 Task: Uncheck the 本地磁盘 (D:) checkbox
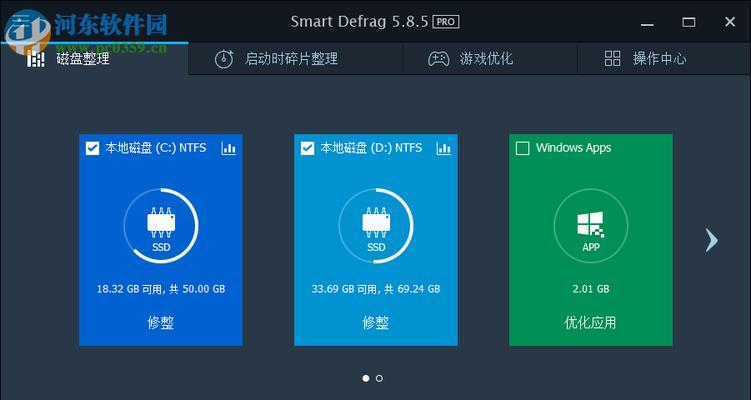[x=307, y=149]
